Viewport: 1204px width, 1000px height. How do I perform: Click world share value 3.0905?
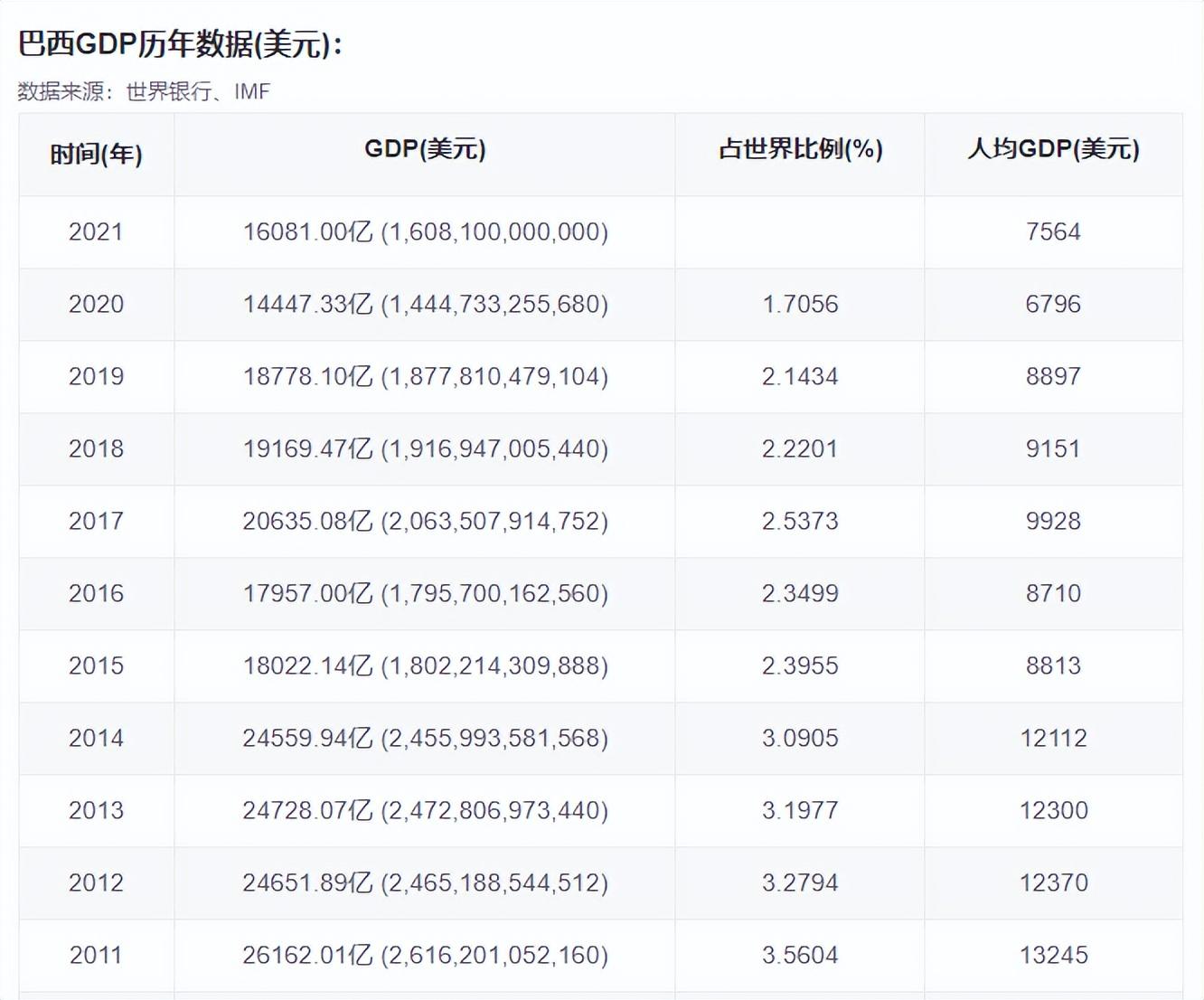(x=800, y=738)
